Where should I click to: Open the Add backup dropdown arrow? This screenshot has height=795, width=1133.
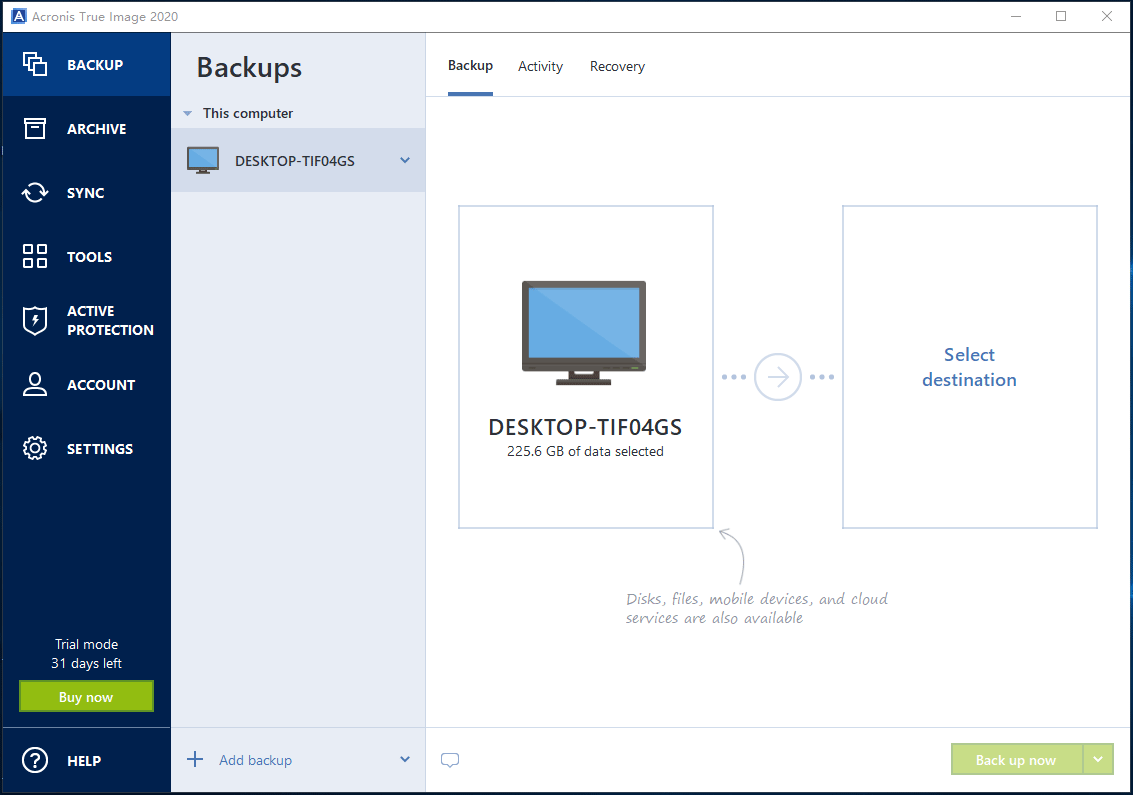tap(405, 760)
